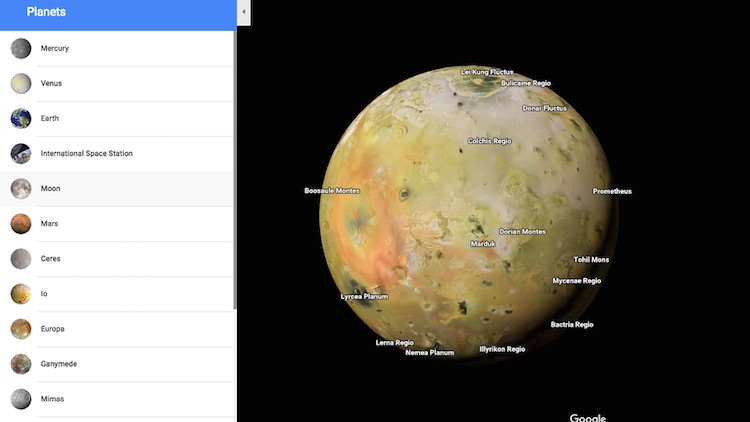Click the Tohil Mons label
Image resolution: width=750 pixels, height=422 pixels.
[591, 259]
